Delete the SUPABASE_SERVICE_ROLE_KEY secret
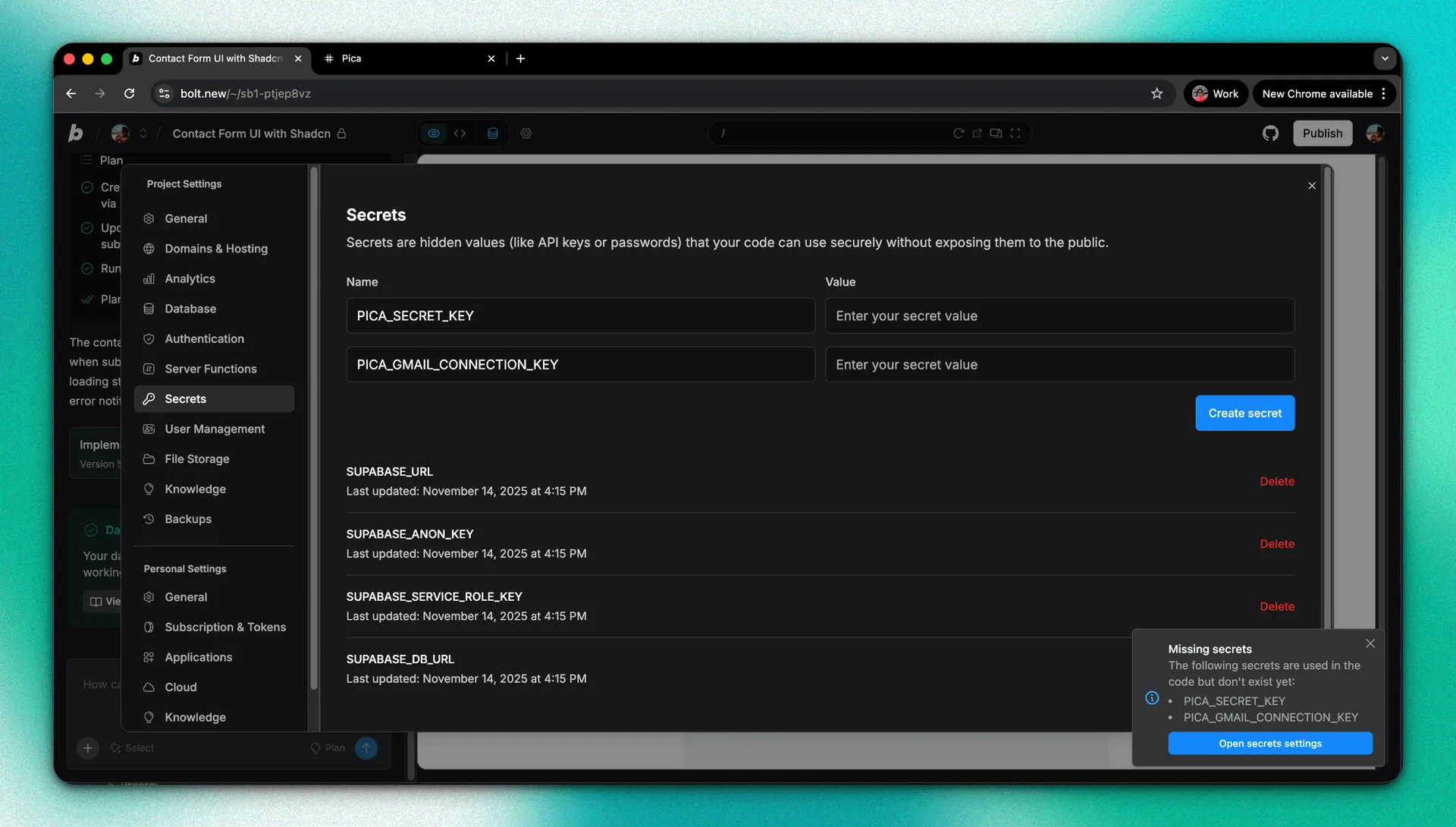Image resolution: width=1456 pixels, height=827 pixels. pyautogui.click(x=1277, y=606)
